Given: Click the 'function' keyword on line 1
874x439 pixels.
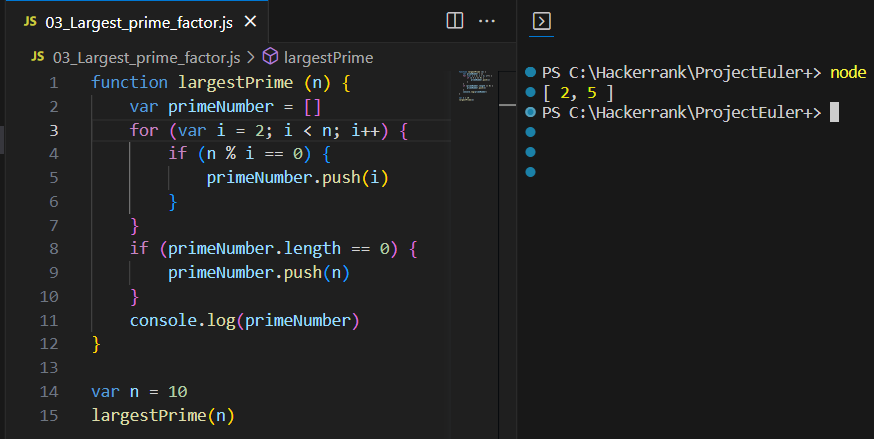Looking at the screenshot, I should pos(129,82).
